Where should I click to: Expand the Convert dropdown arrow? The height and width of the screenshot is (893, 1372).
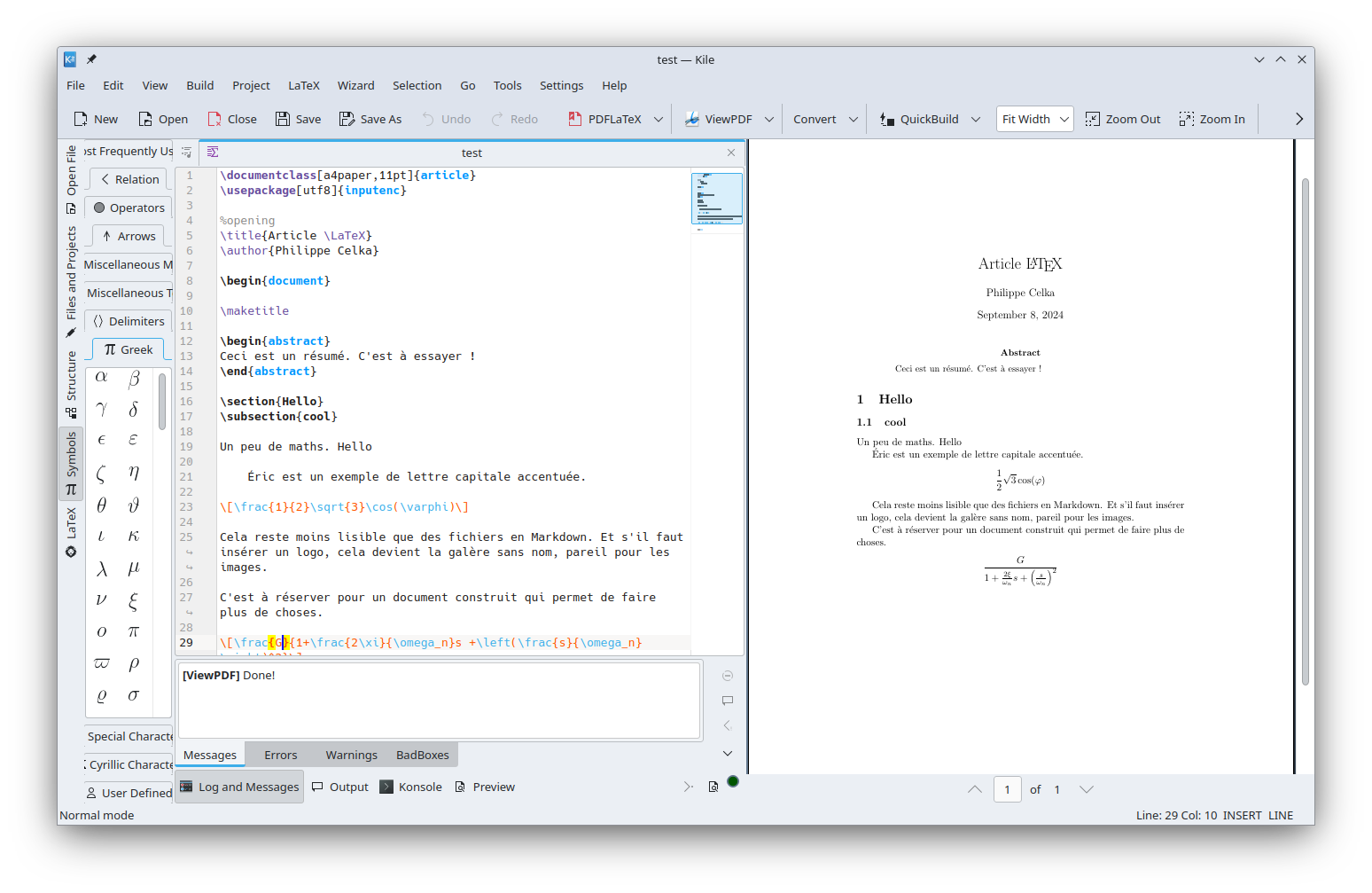click(x=854, y=119)
